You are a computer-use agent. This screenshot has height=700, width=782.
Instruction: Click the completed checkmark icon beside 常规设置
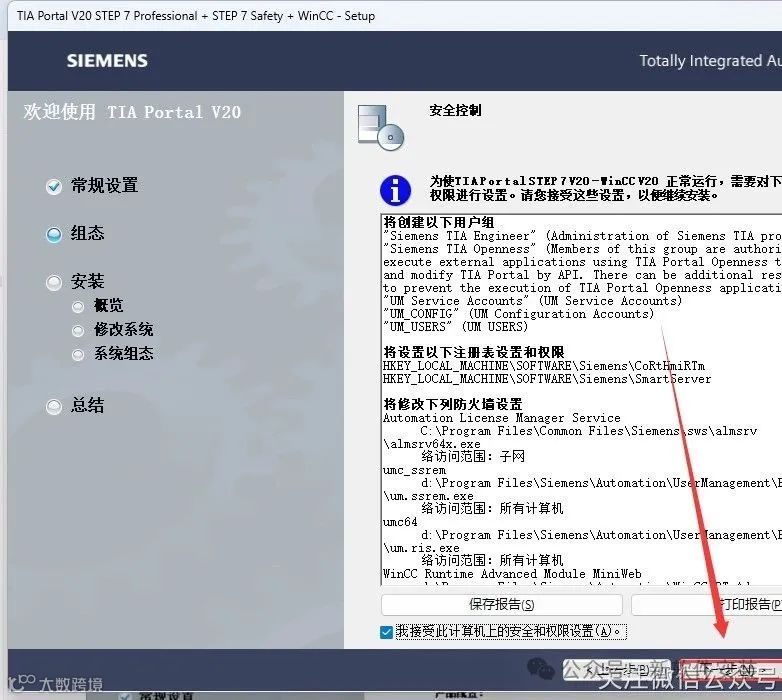coord(54,186)
